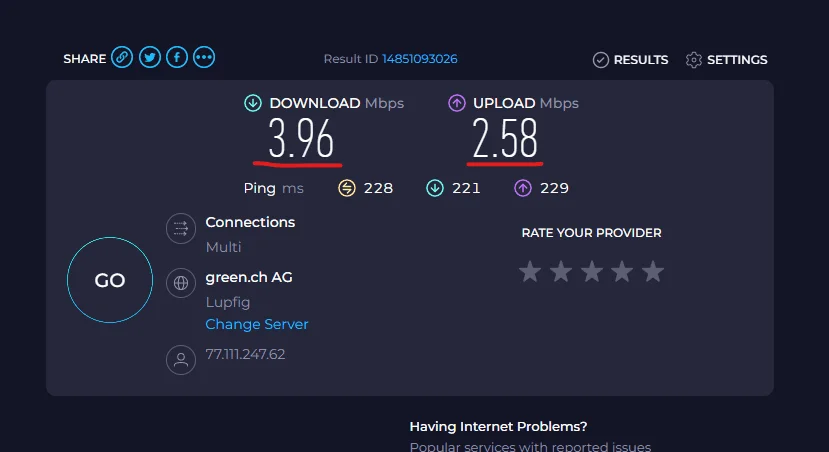The width and height of the screenshot is (829, 452).
Task: Rate provider one star
Action: pyautogui.click(x=530, y=272)
